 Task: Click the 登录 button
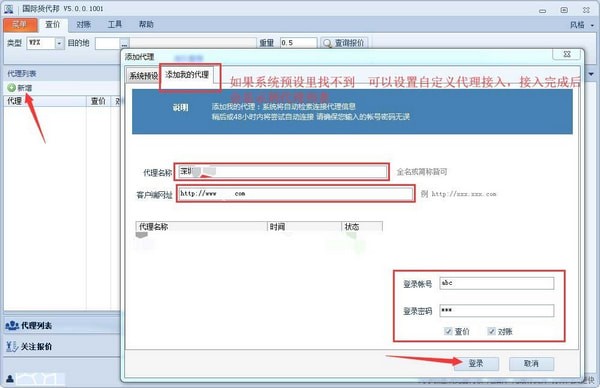(x=476, y=364)
